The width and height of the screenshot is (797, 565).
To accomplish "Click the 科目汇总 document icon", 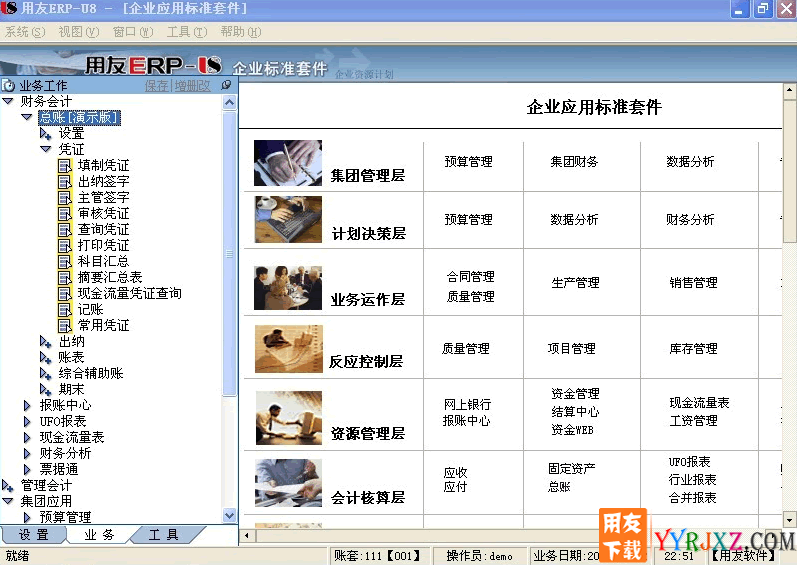I will click(65, 262).
